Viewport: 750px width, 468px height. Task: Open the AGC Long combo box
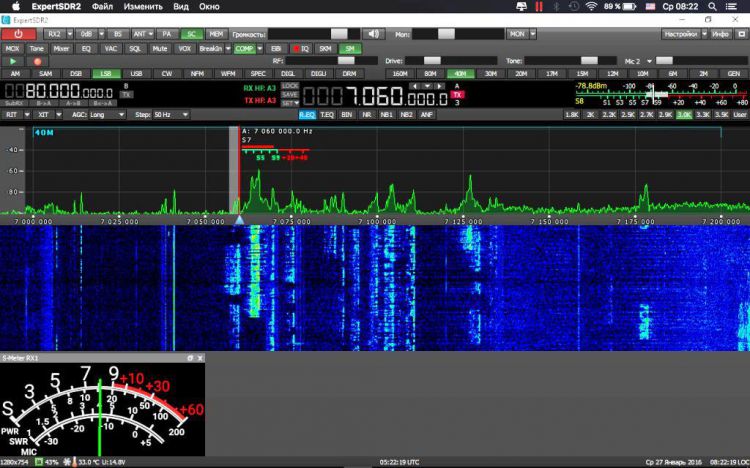click(x=107, y=114)
